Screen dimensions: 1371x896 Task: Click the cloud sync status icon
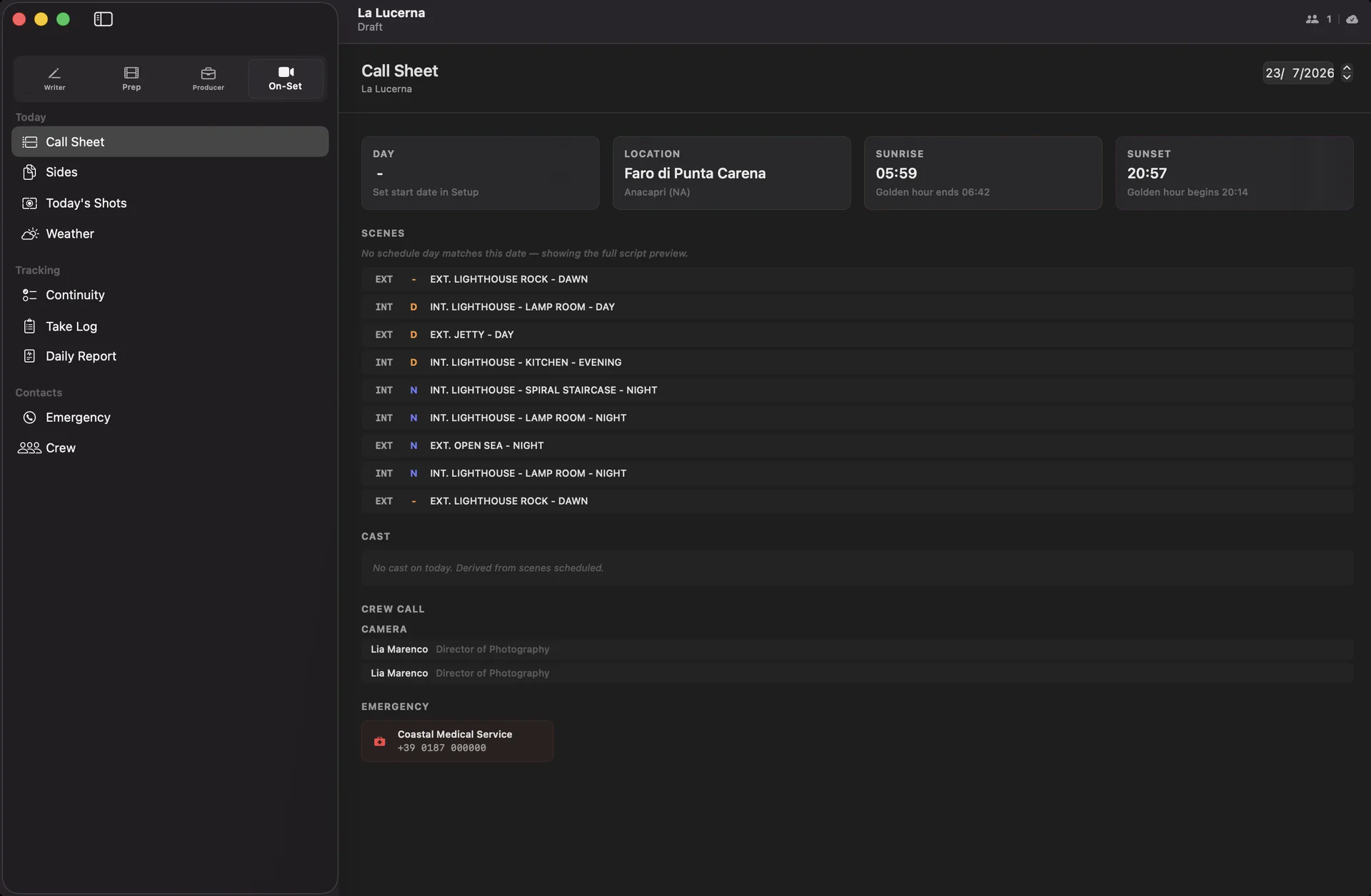[x=1352, y=19]
